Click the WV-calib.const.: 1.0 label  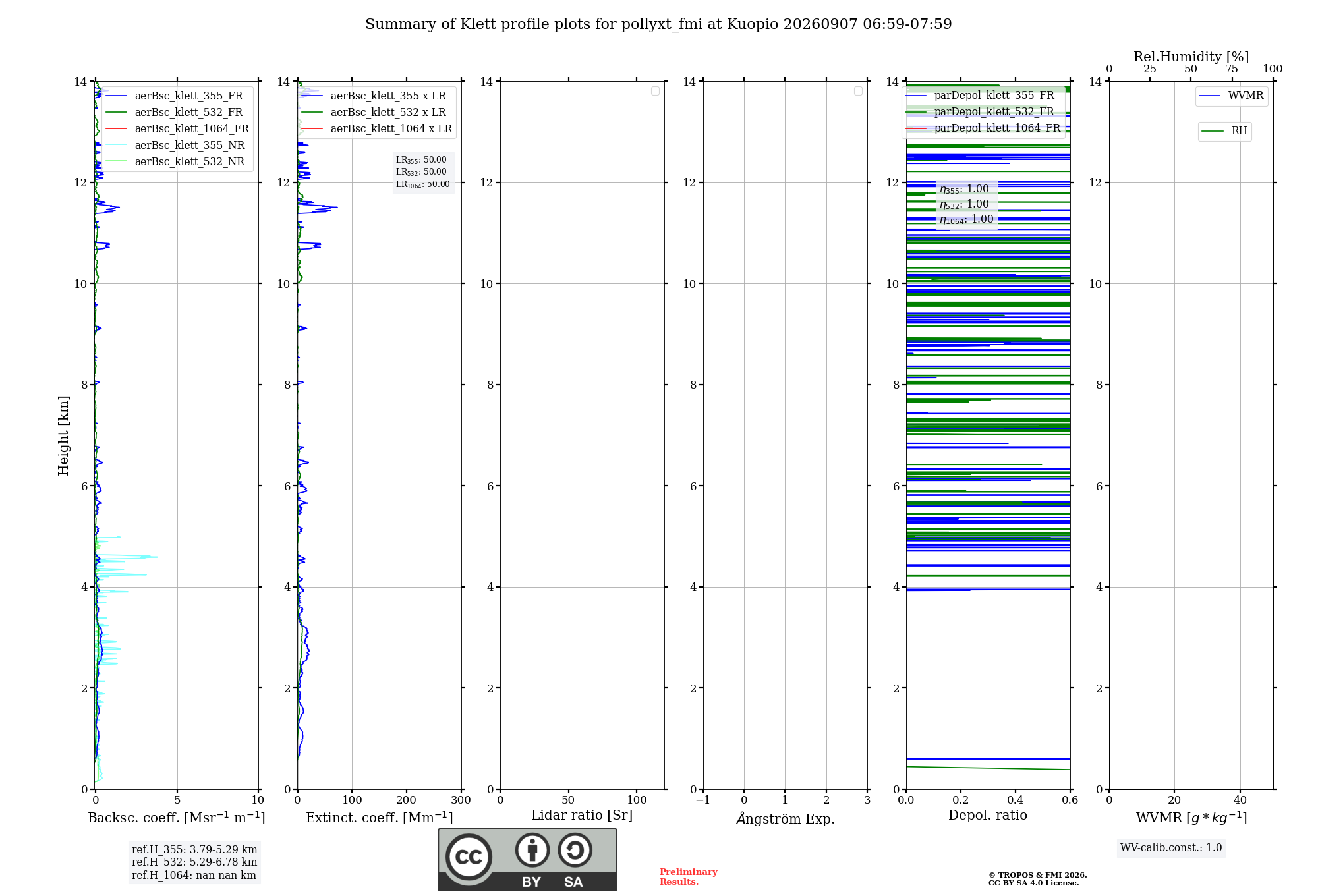coord(1171,848)
